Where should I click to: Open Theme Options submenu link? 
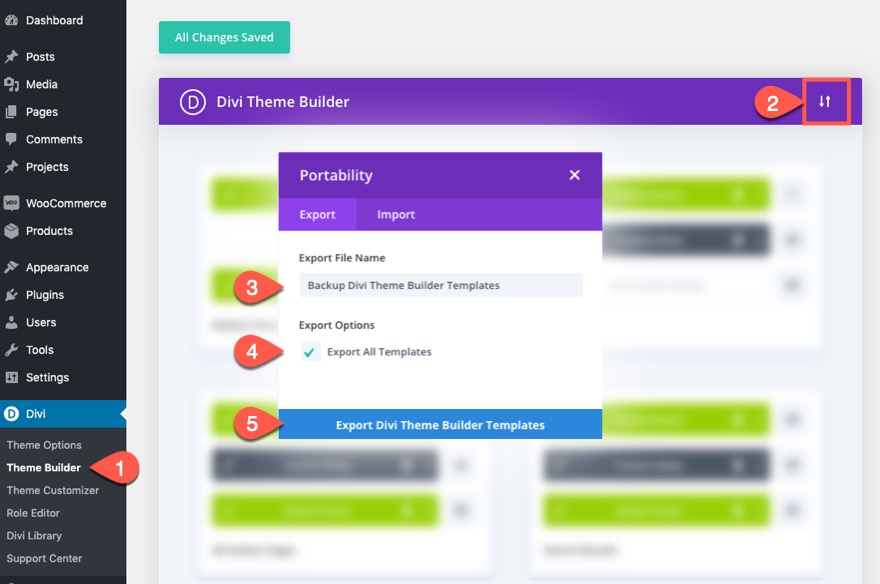coord(44,445)
